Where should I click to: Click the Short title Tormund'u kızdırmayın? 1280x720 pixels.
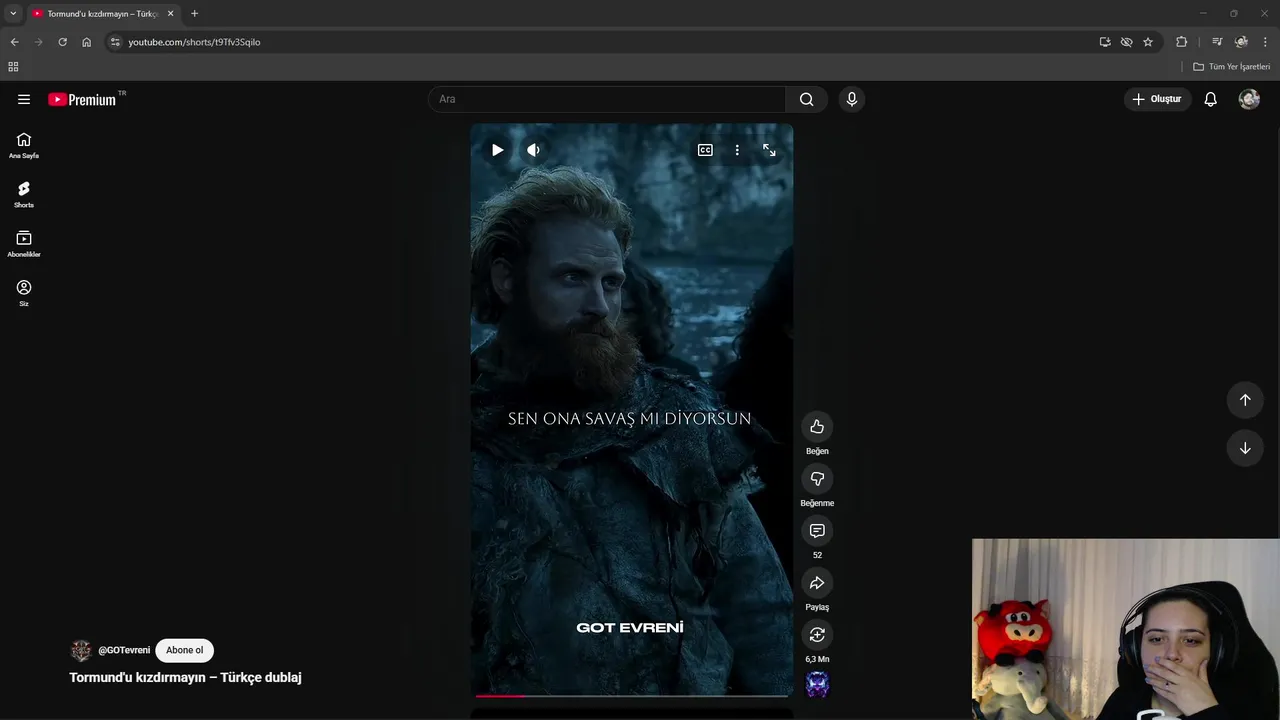pos(185,677)
